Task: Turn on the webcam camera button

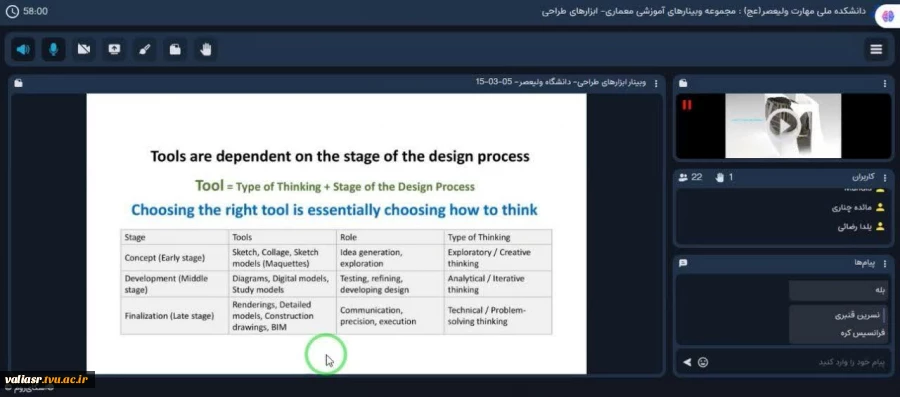Action: tap(84, 49)
